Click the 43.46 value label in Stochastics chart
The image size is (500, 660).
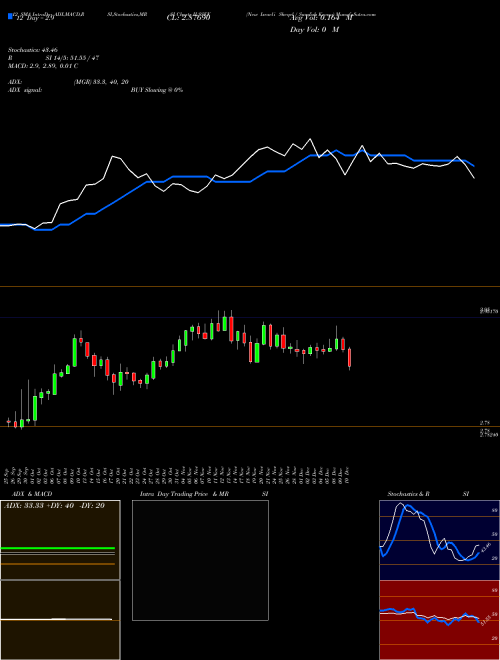click(485, 548)
